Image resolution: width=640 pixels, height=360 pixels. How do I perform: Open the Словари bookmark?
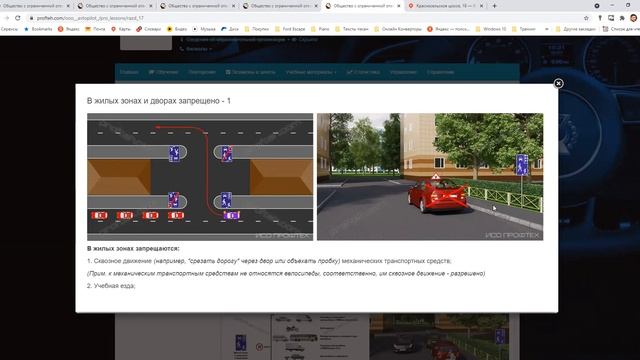(x=149, y=29)
